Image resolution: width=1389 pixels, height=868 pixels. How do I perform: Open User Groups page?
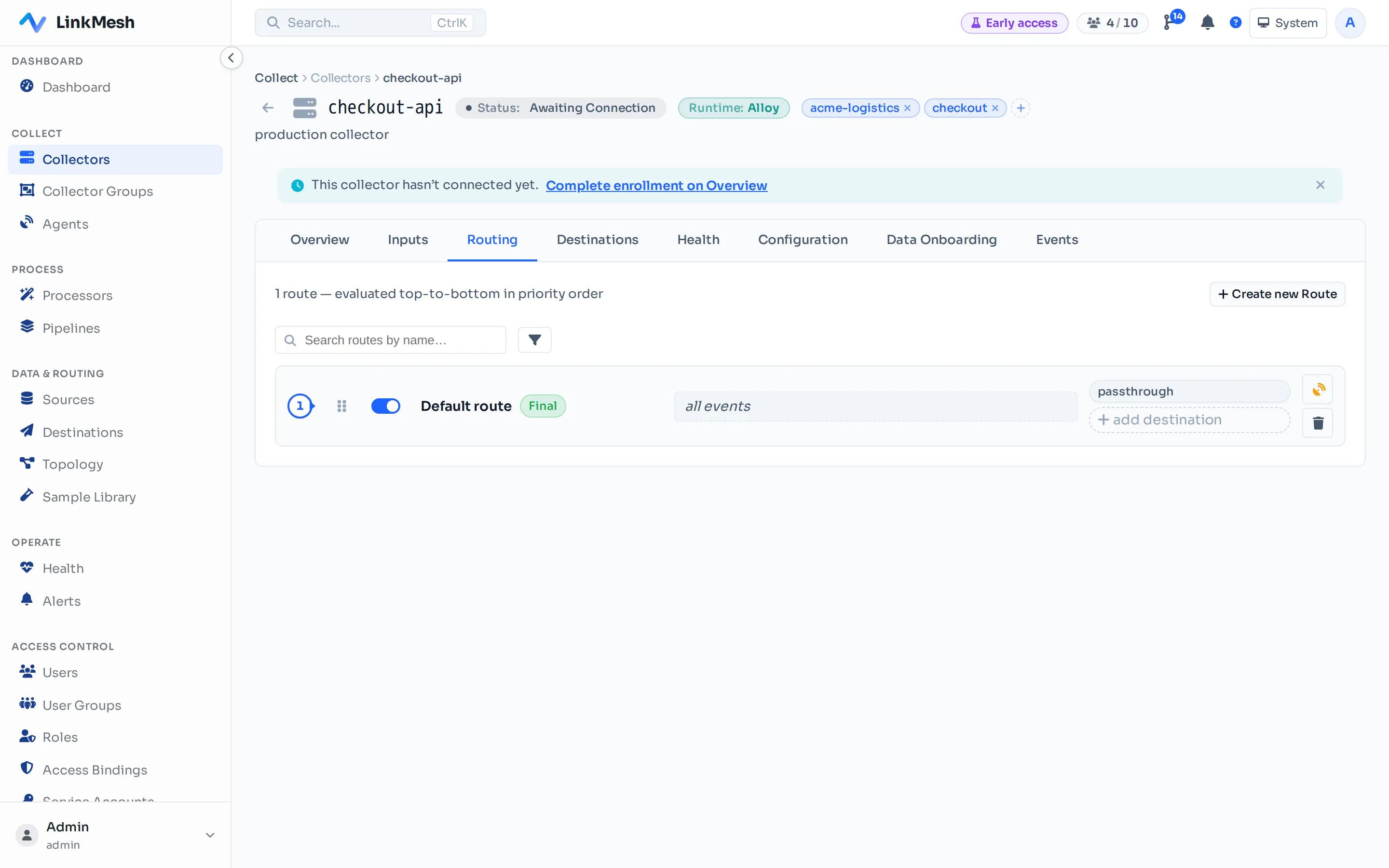pos(115,705)
